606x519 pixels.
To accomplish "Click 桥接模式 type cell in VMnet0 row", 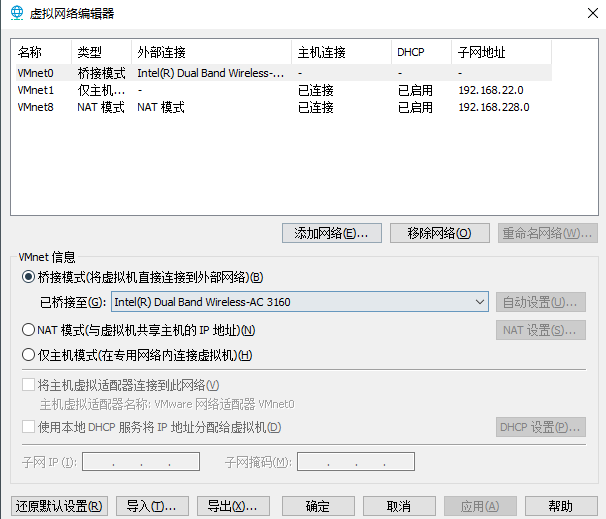I will [101, 73].
